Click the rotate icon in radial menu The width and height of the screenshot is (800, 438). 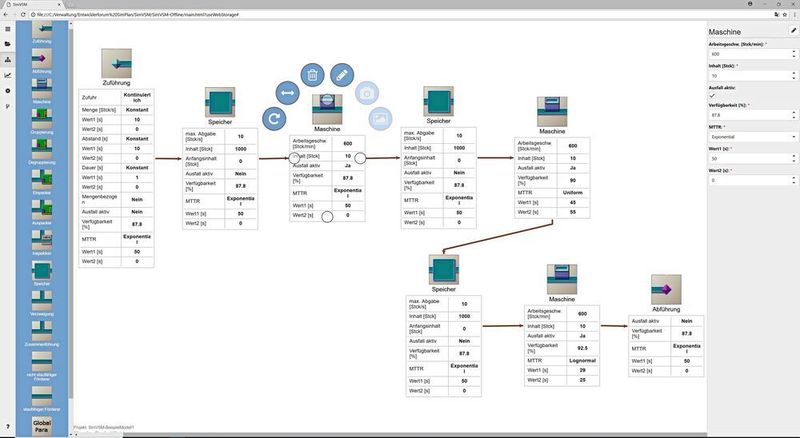[x=274, y=118]
